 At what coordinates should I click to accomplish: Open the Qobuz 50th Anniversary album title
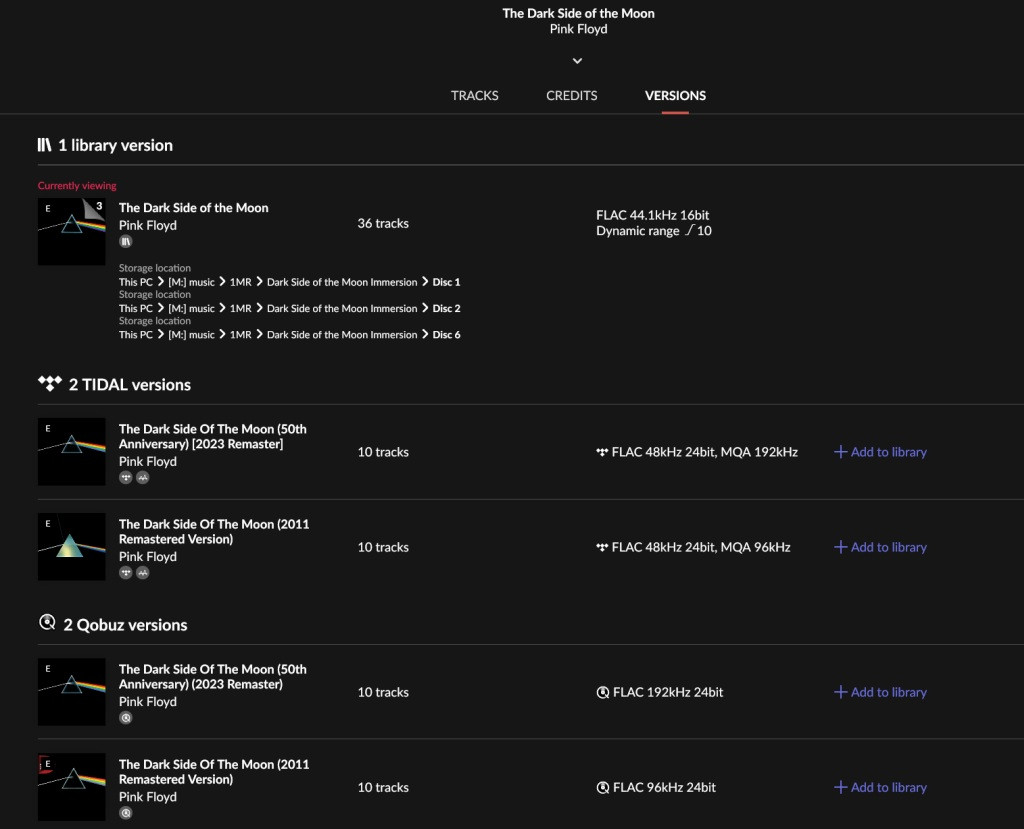click(212, 677)
